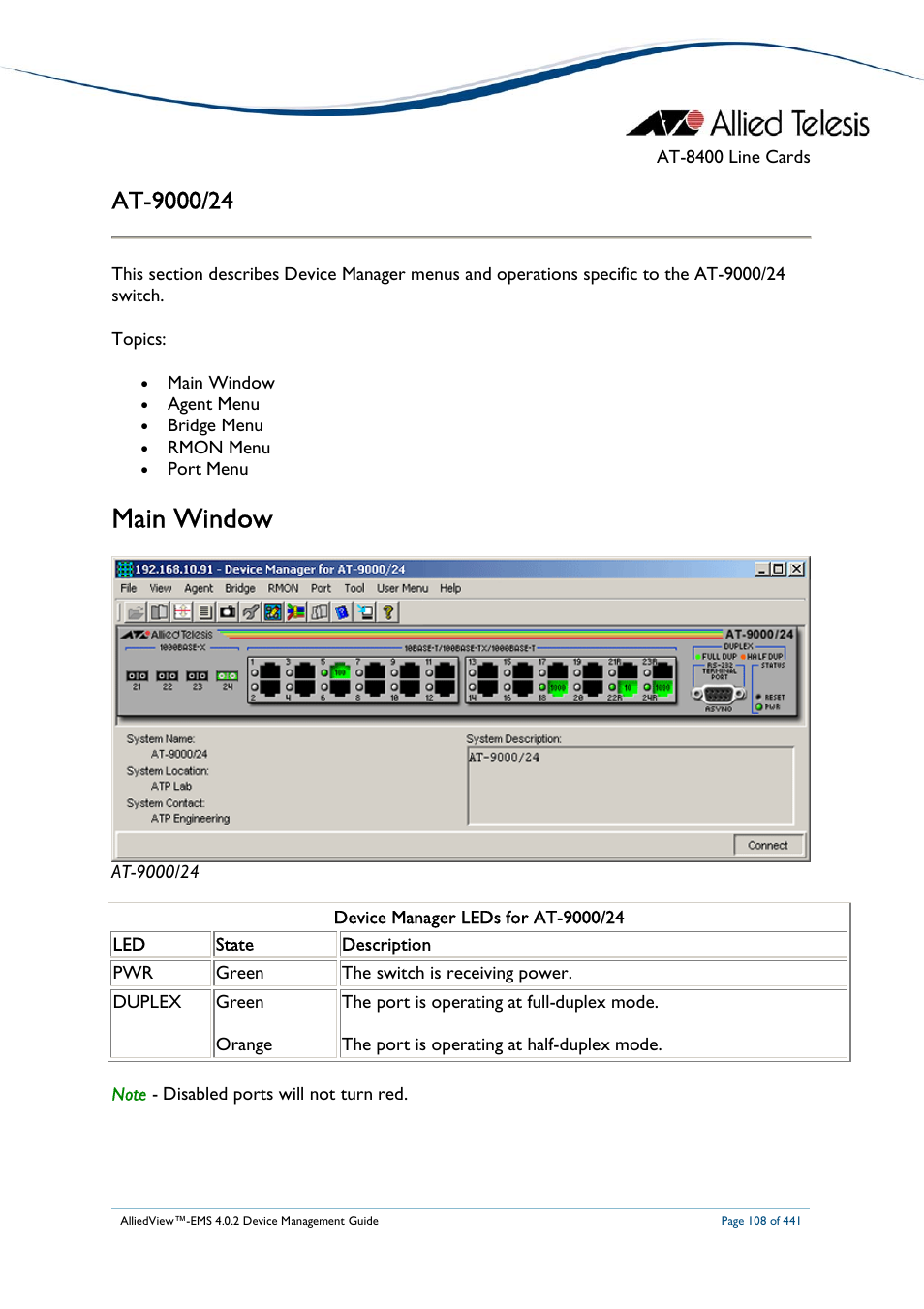This screenshot has width=924, height=1309.
Task: Select green port 22R showing 10
Action: pos(628,687)
